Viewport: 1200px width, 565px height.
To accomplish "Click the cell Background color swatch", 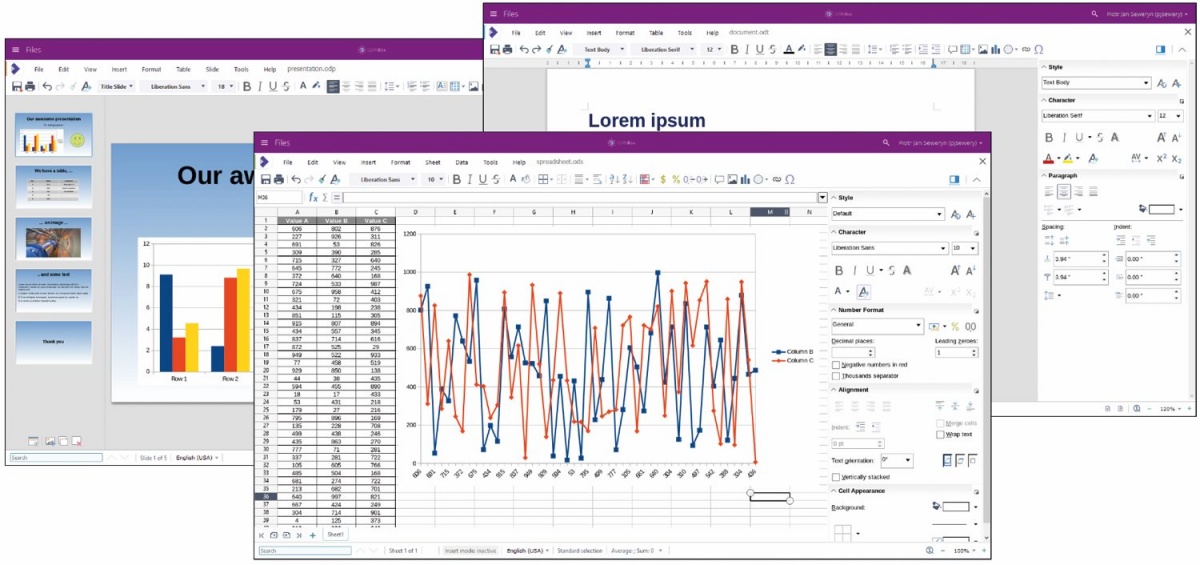I will tap(956, 507).
